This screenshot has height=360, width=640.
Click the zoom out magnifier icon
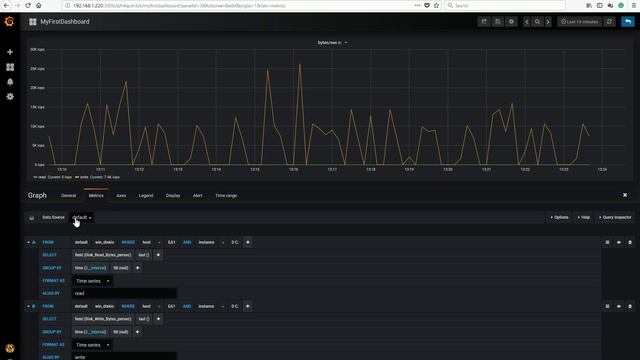[538, 22]
